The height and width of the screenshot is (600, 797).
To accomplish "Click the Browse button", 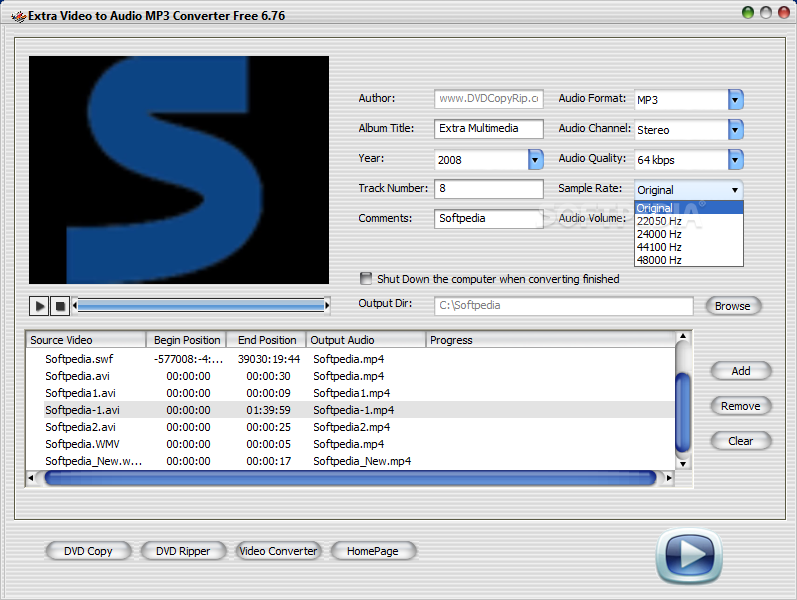I will (x=733, y=306).
